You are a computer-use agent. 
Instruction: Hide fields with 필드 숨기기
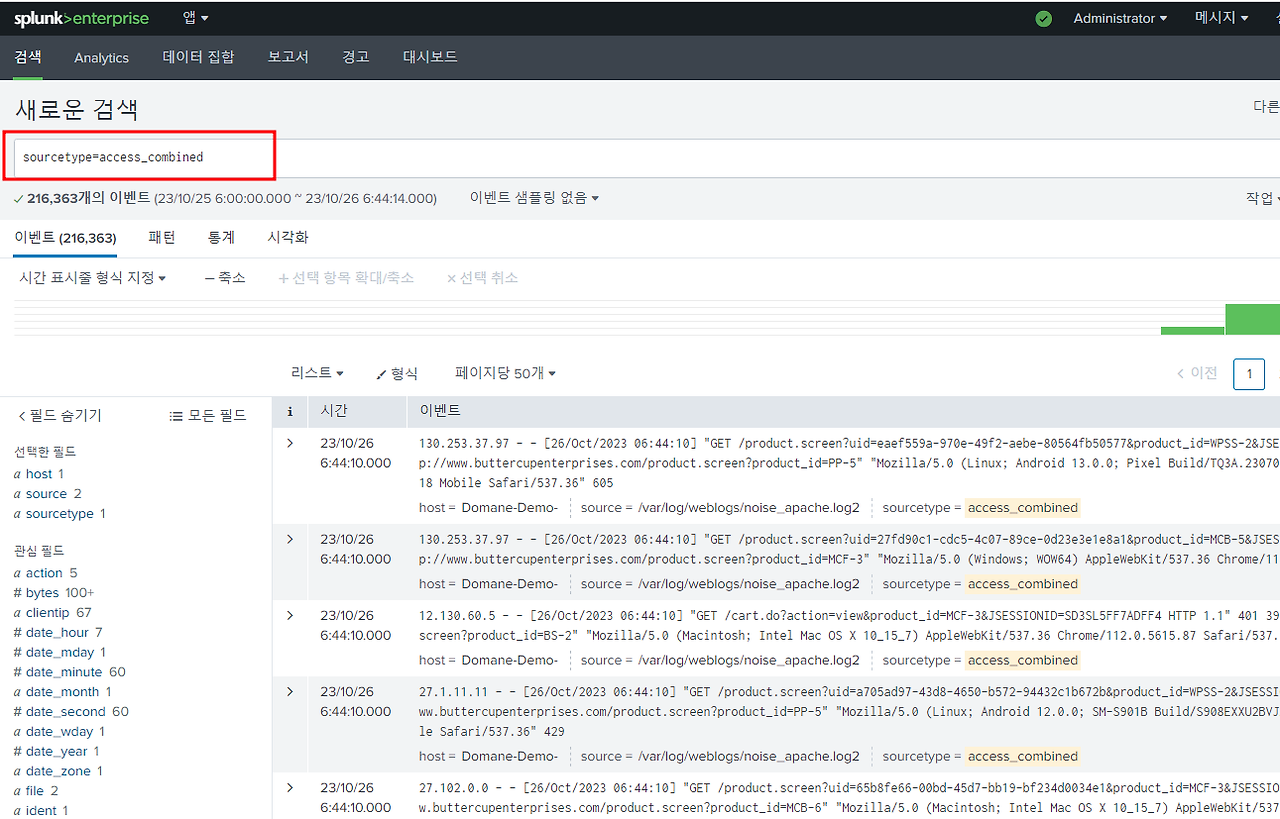point(60,416)
